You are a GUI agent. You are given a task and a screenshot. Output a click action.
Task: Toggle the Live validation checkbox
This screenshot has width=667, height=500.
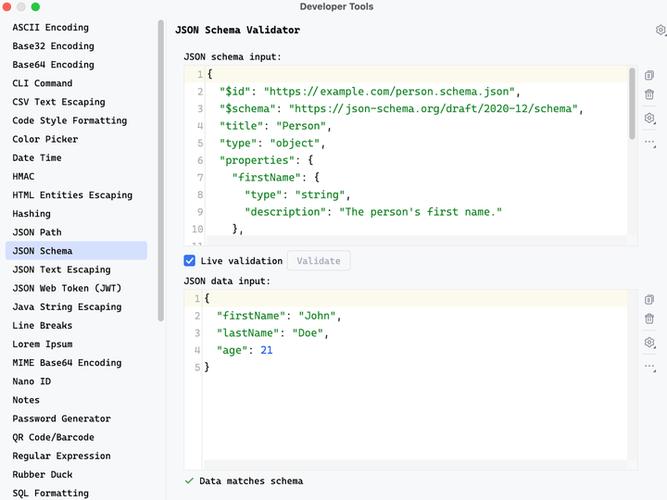point(190,260)
